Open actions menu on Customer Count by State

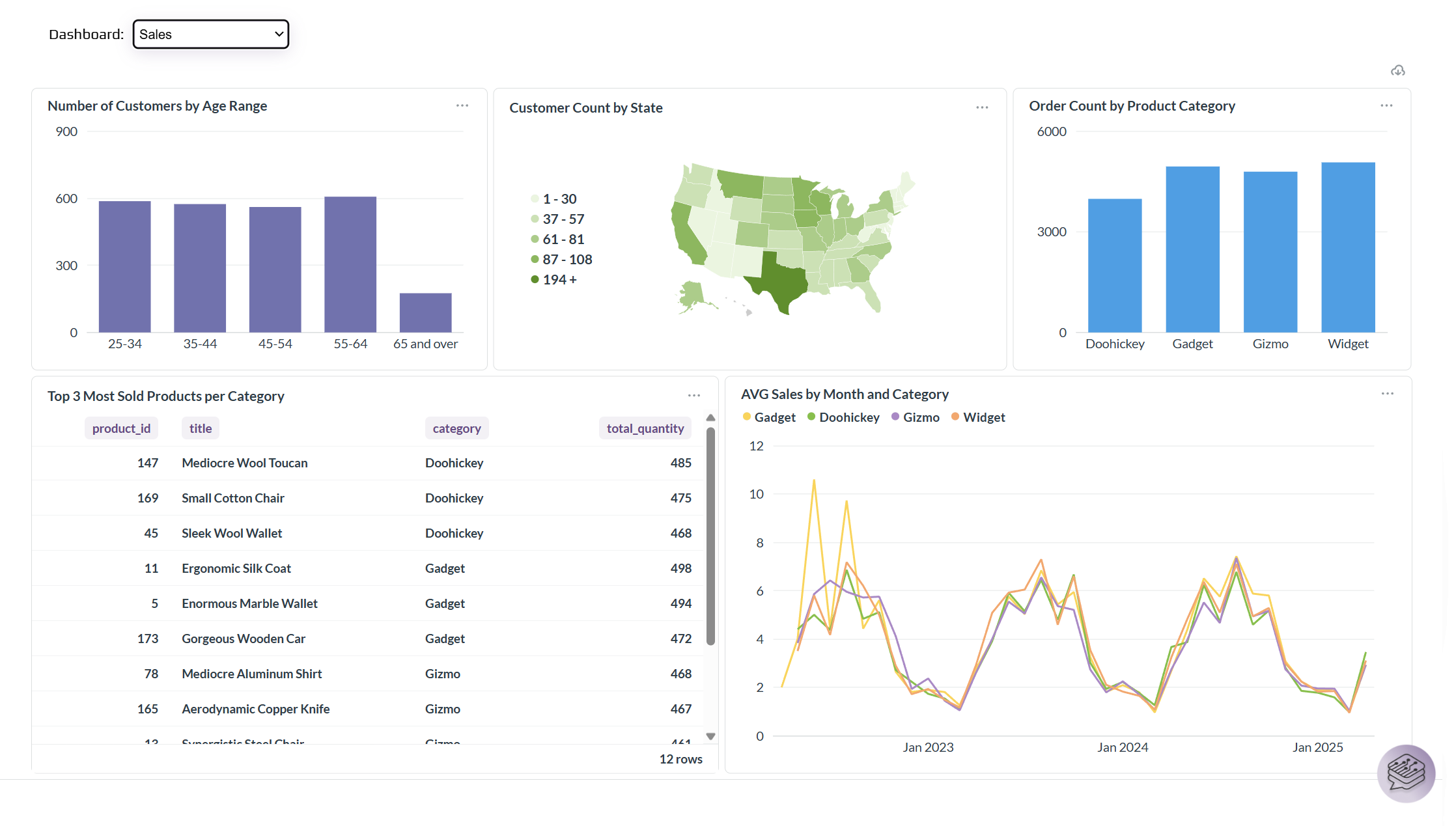[982, 107]
